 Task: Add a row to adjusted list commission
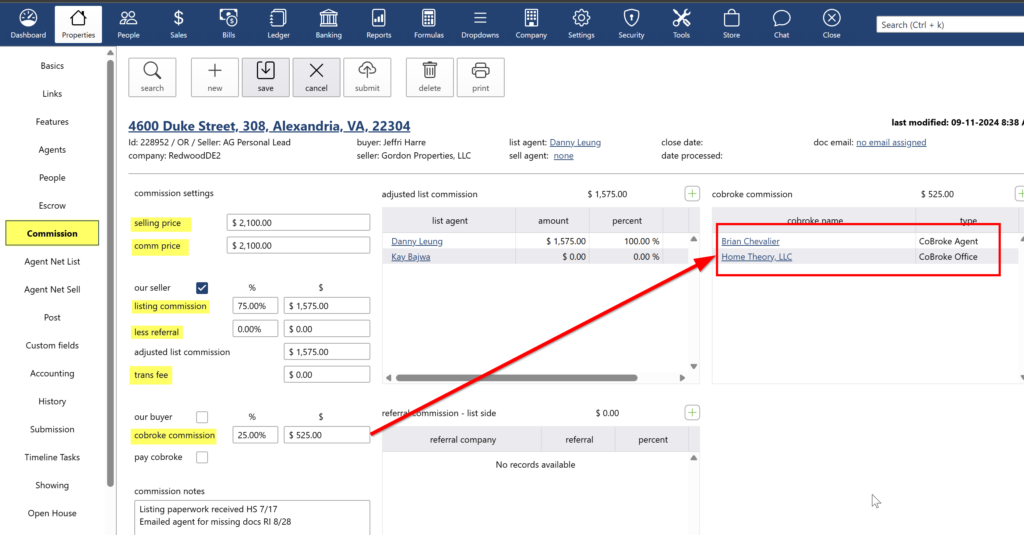point(692,193)
